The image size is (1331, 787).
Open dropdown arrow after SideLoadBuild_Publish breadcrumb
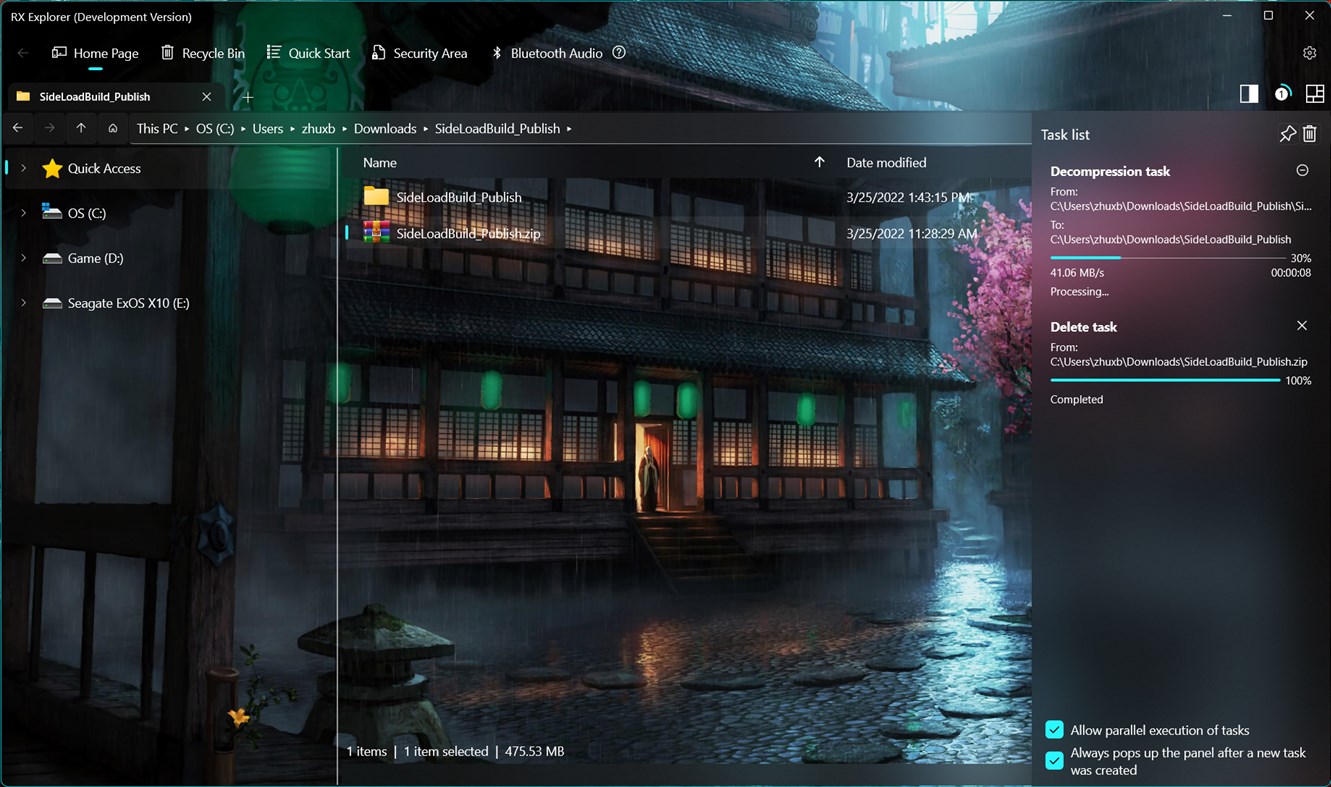pyautogui.click(x=569, y=129)
